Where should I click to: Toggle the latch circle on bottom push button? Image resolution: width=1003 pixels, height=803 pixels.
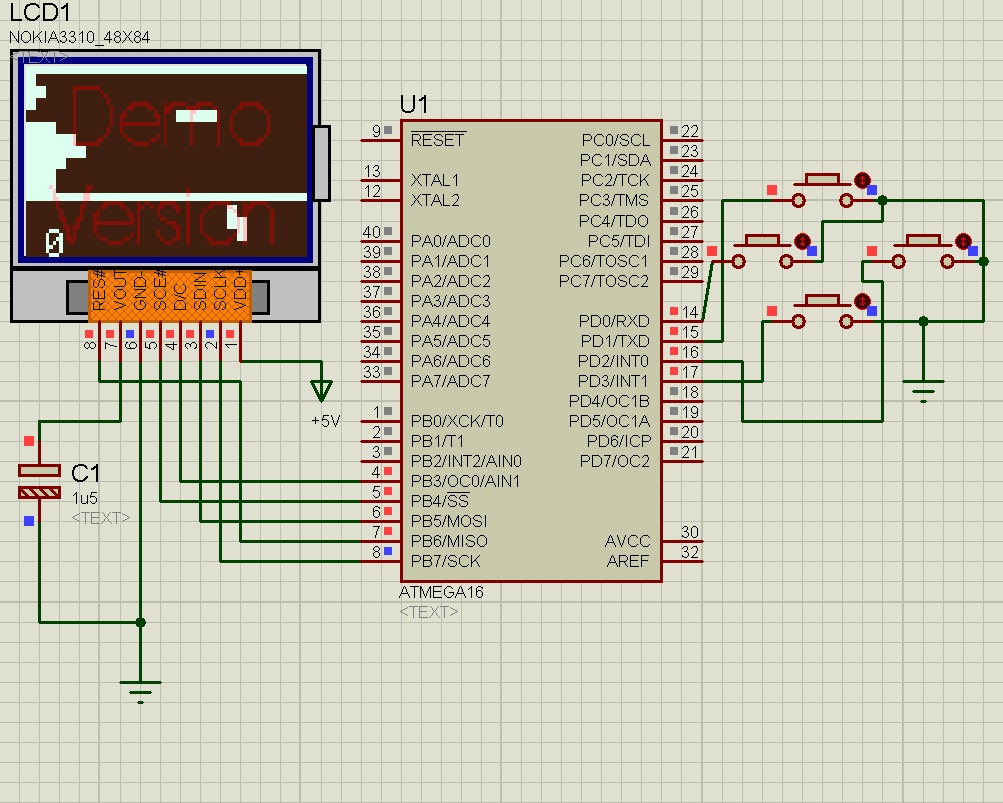[862, 301]
